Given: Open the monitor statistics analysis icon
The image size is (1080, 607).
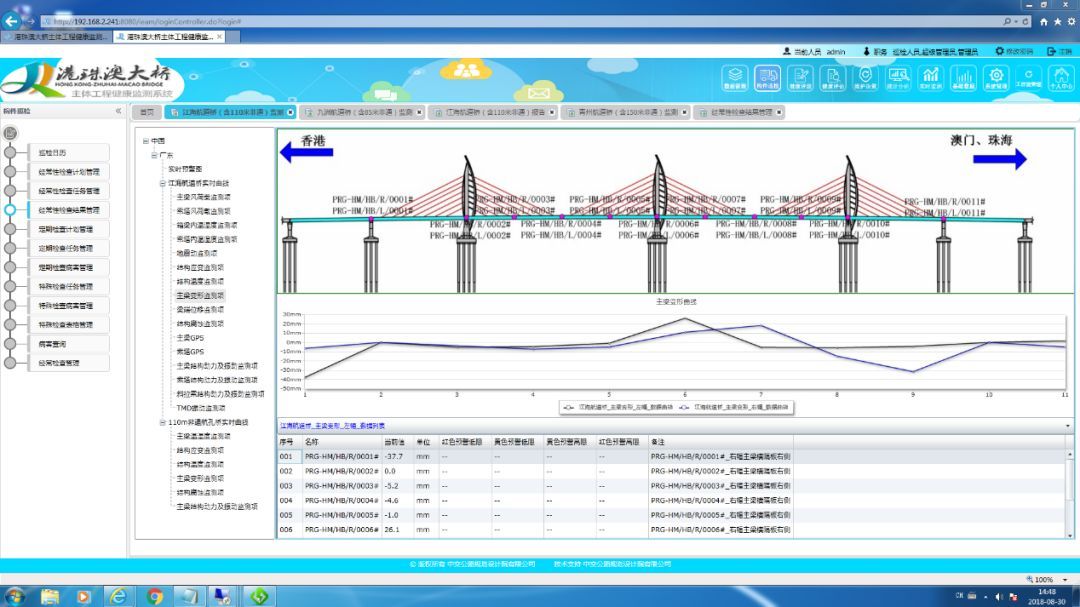Looking at the screenshot, I should tap(898, 78).
